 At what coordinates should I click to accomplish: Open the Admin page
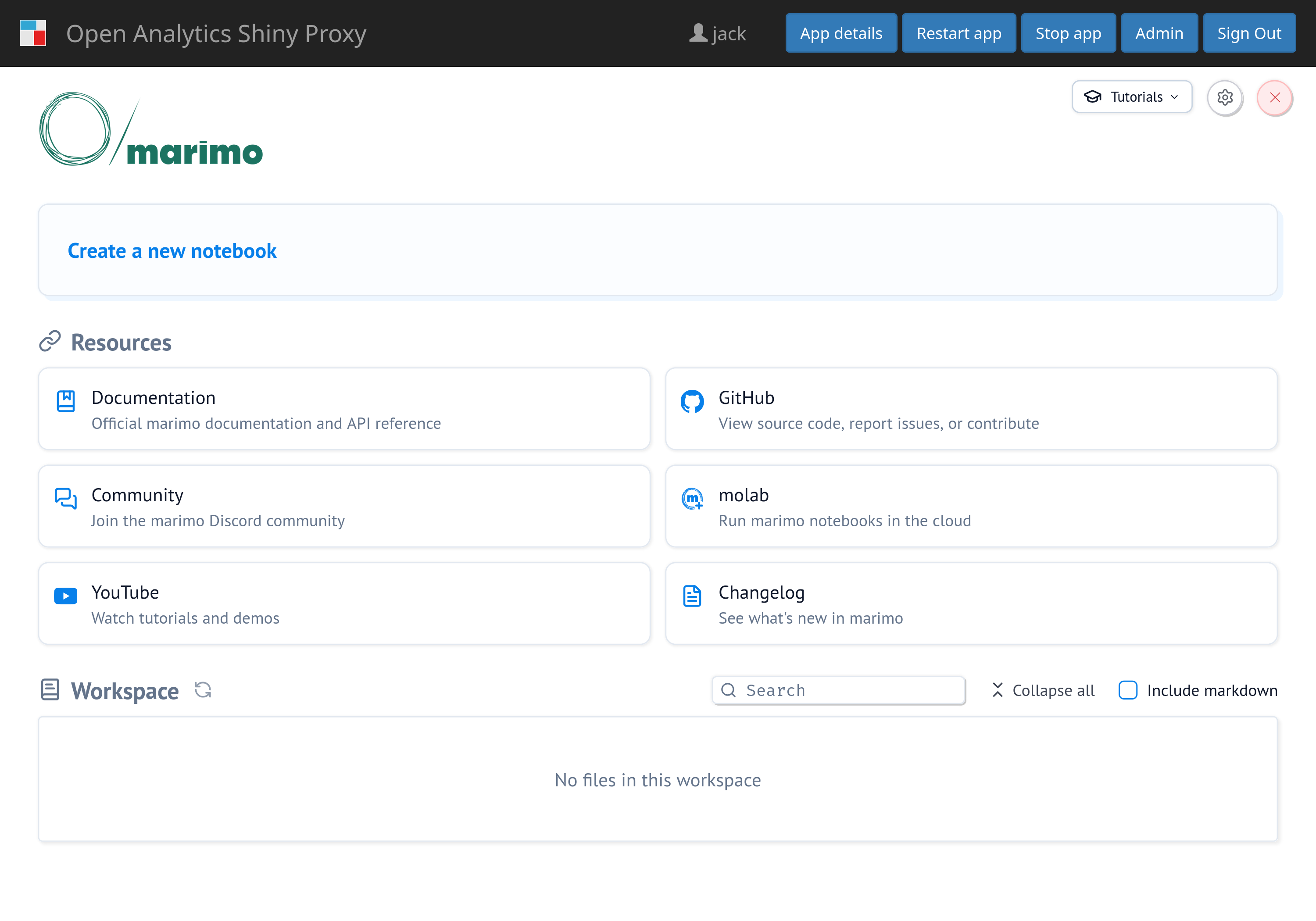point(1159,33)
